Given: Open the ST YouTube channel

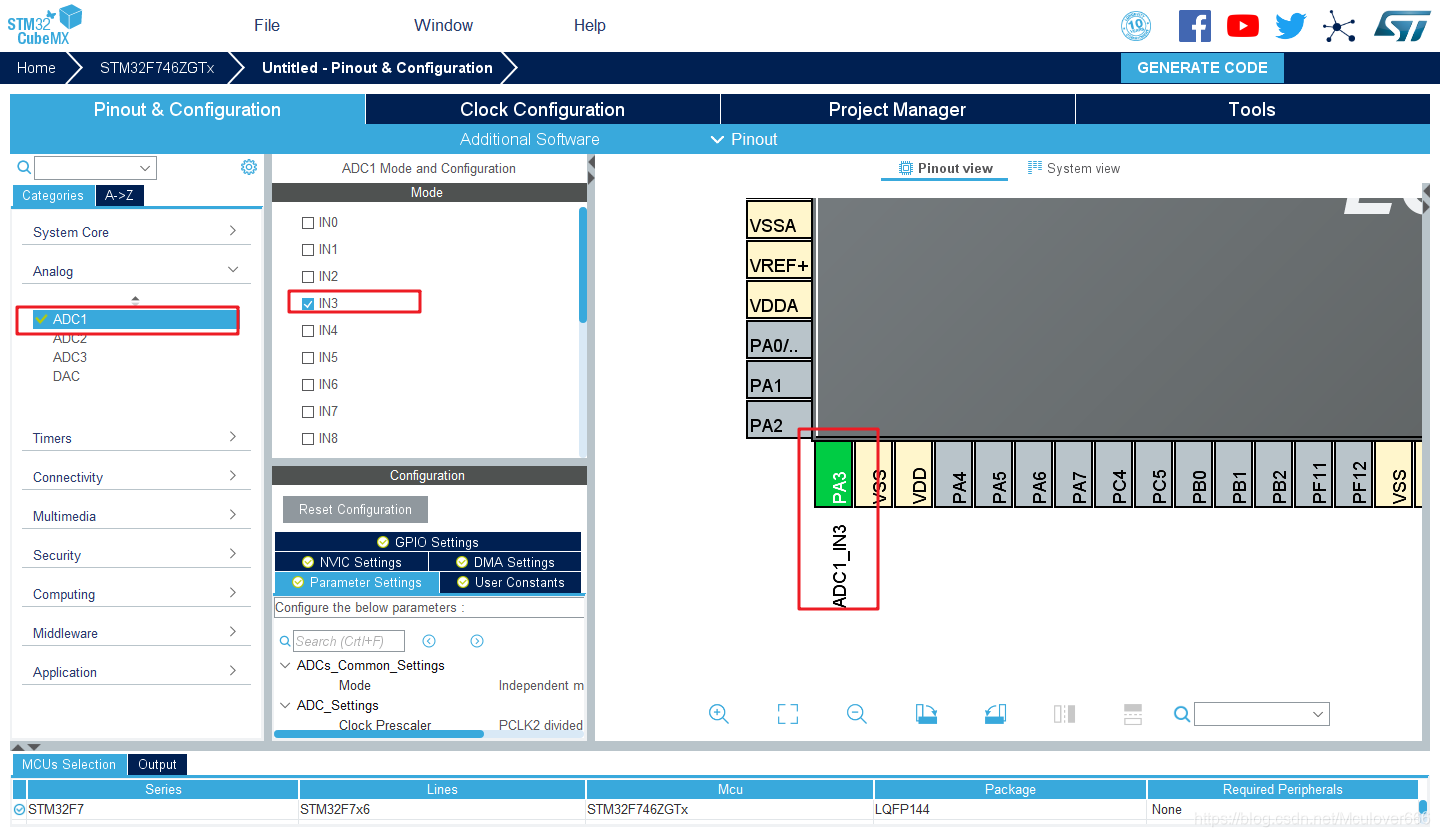Looking at the screenshot, I should click(1243, 26).
